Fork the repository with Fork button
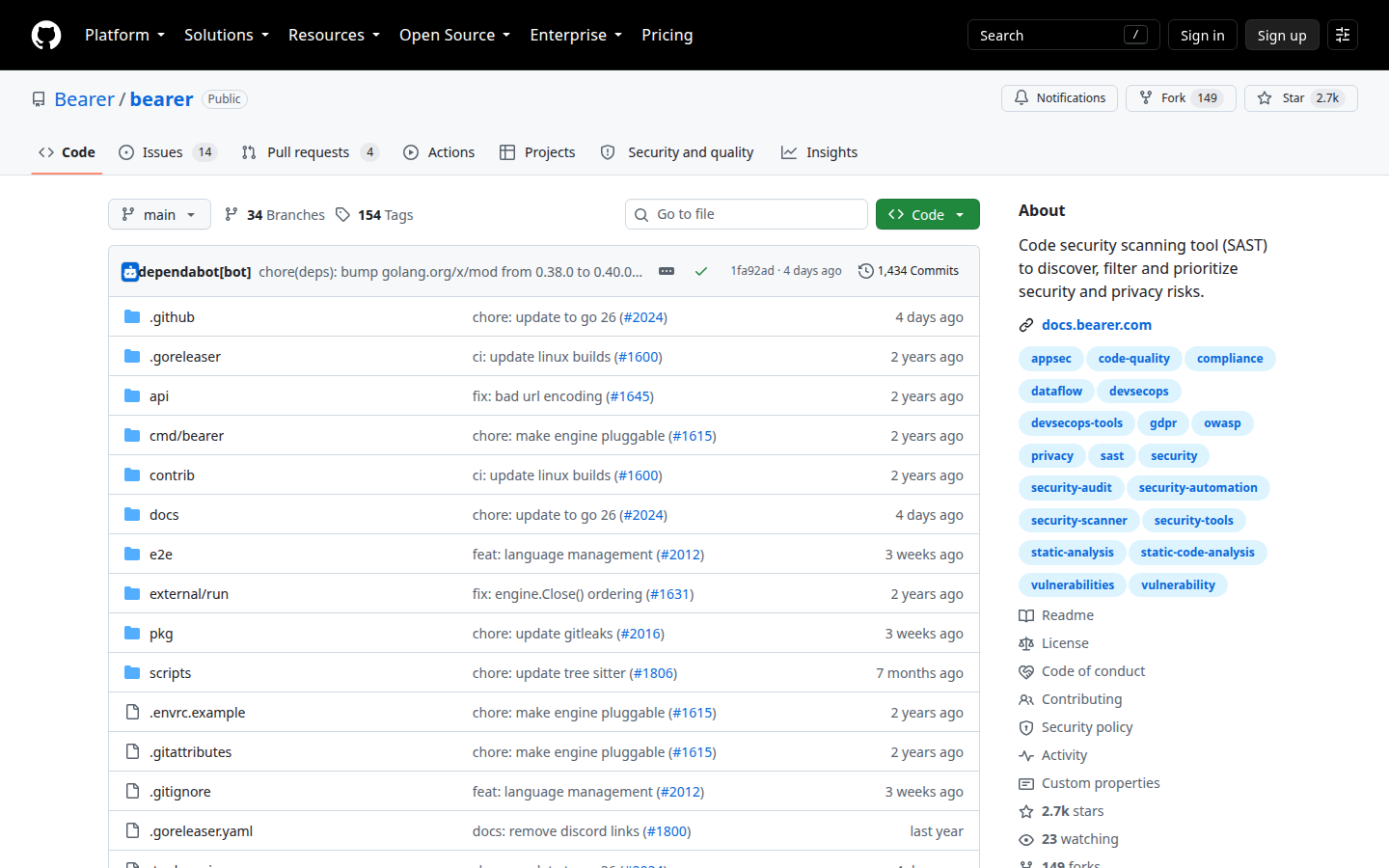The height and width of the screenshot is (868, 1389). 1181,98
